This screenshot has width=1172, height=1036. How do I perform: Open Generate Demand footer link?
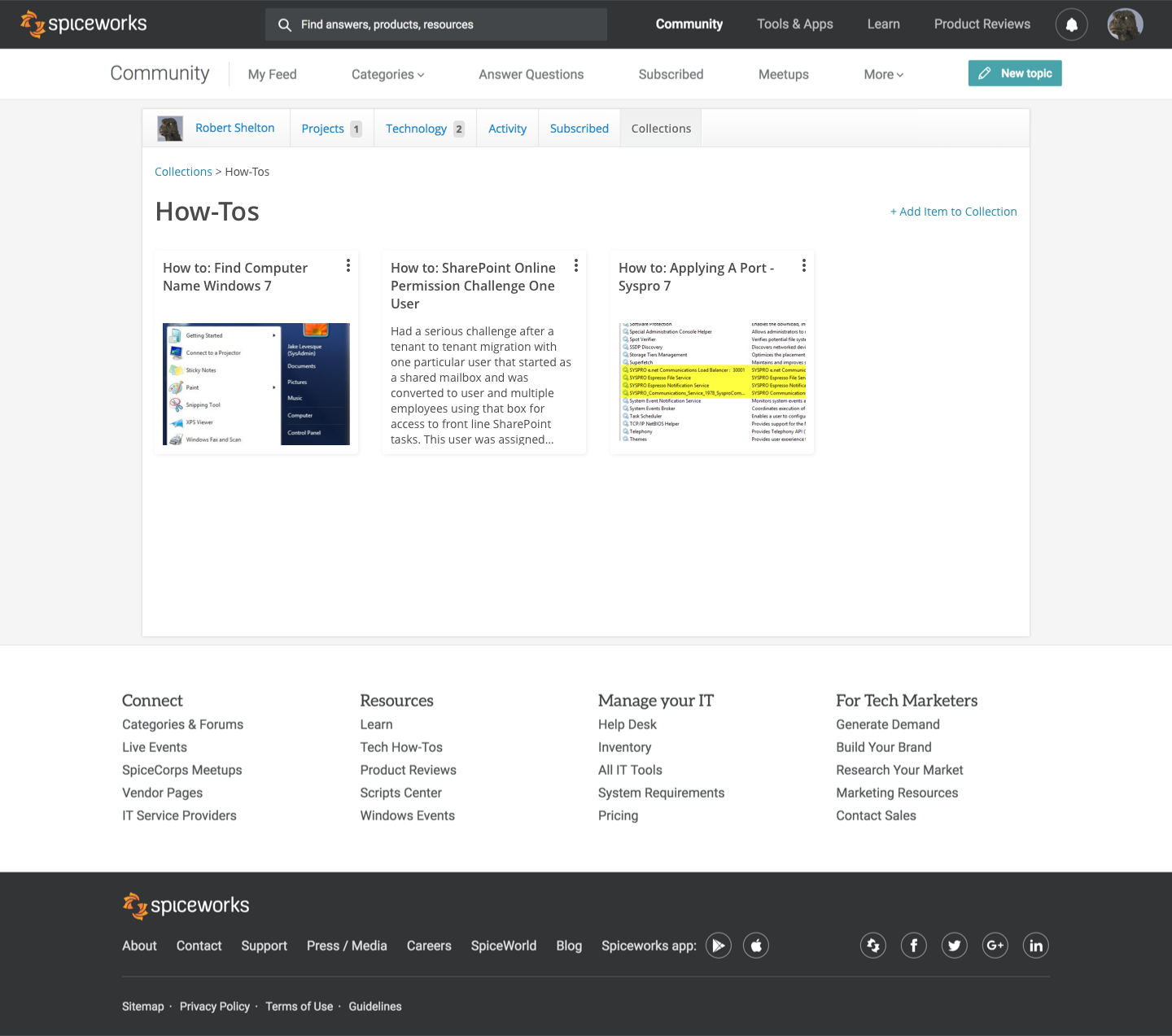tap(888, 724)
